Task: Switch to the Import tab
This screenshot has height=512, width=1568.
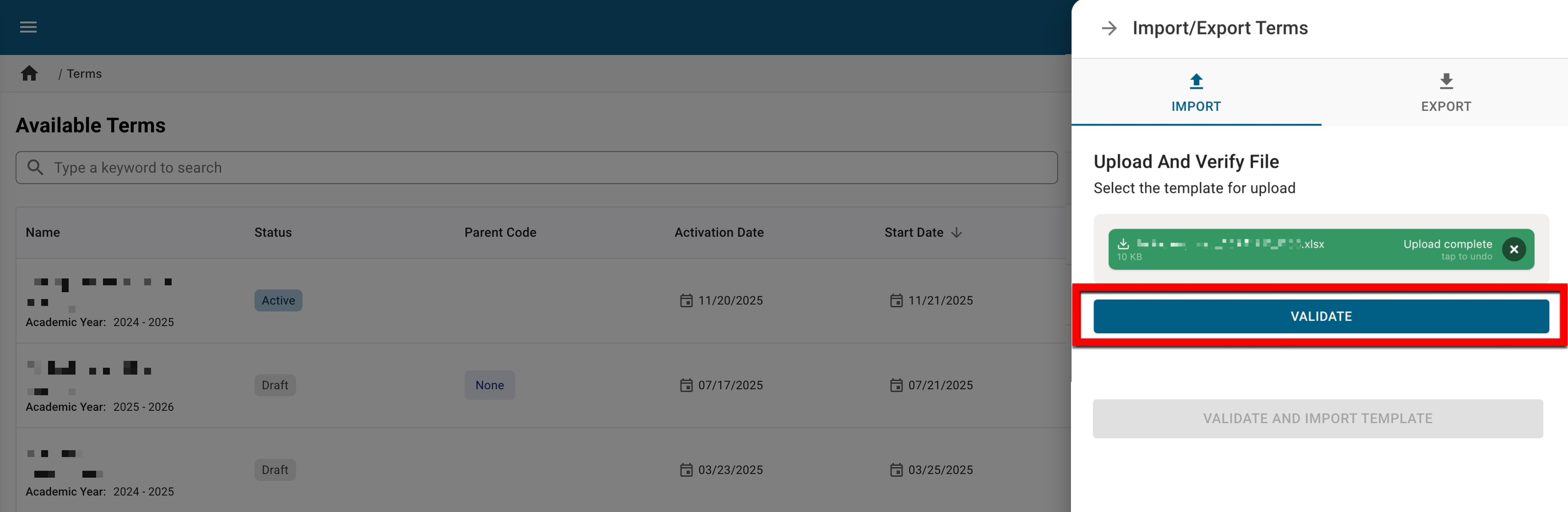Action: tap(1196, 94)
